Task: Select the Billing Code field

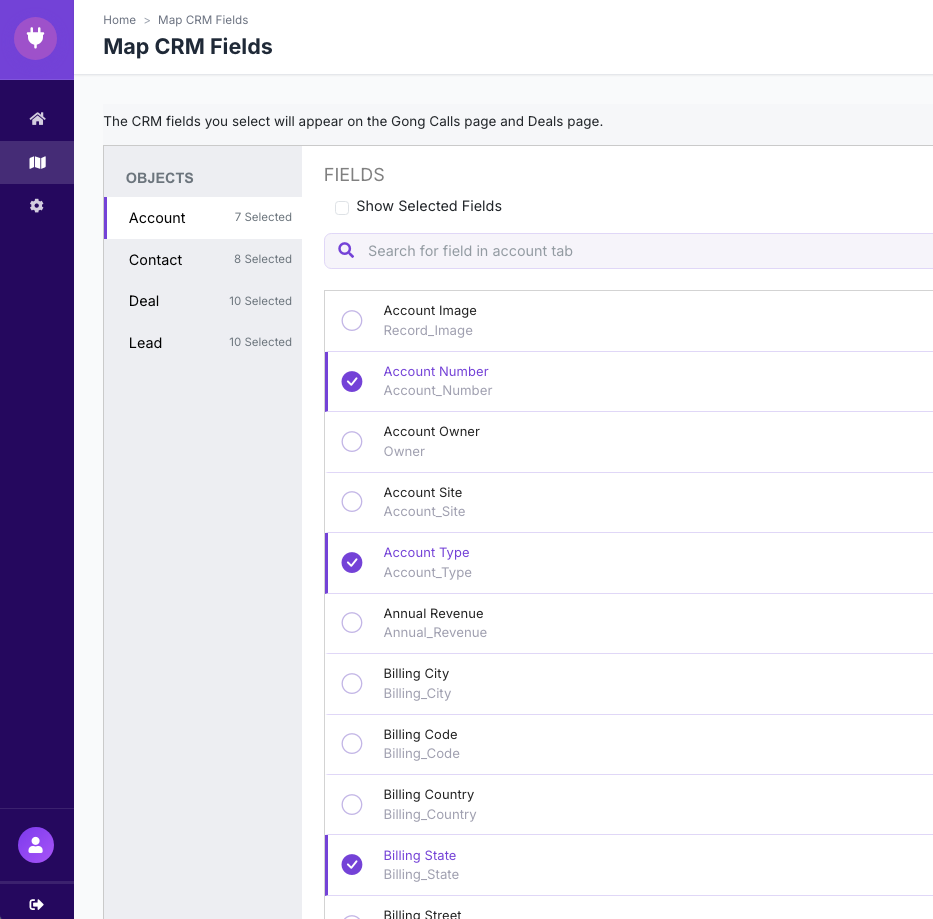Action: [x=352, y=743]
